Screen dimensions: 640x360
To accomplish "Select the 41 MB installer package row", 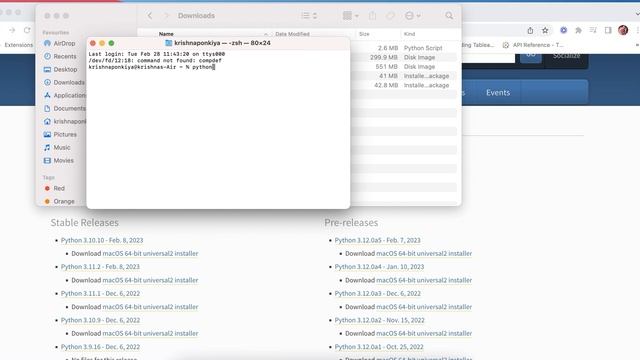I will pos(404,76).
